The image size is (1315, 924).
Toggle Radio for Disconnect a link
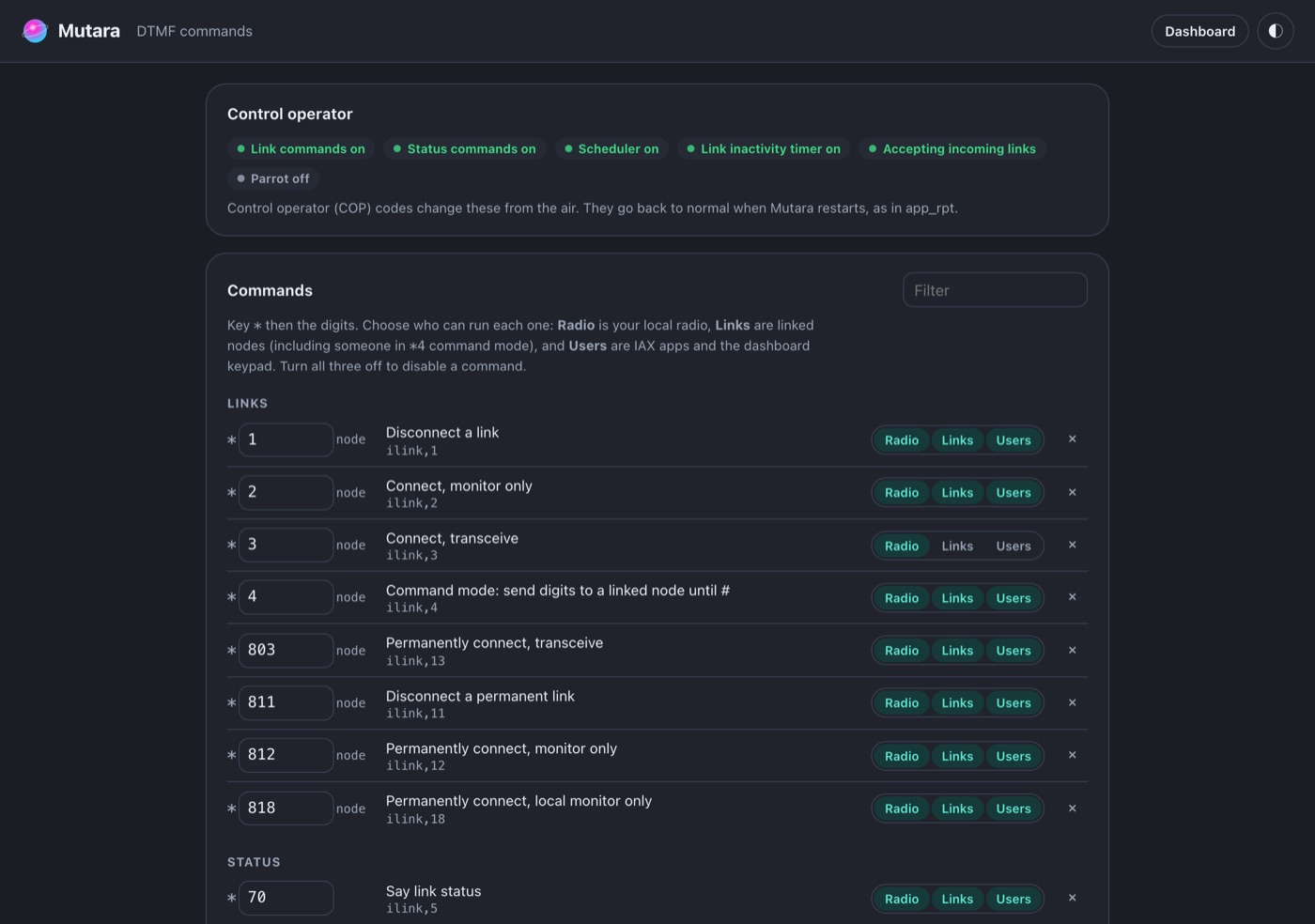pos(902,439)
